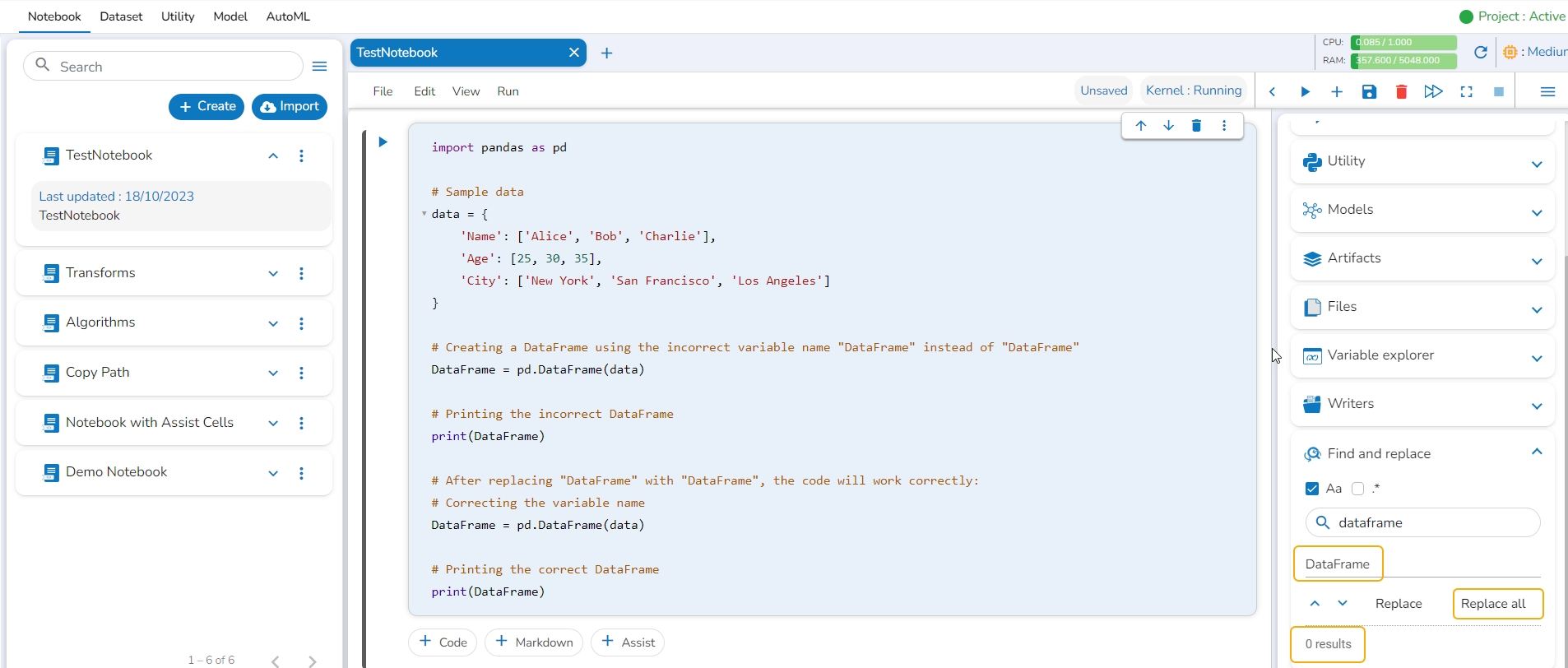Run the cell with play icon
This screenshot has height=668, width=1568.
[383, 142]
